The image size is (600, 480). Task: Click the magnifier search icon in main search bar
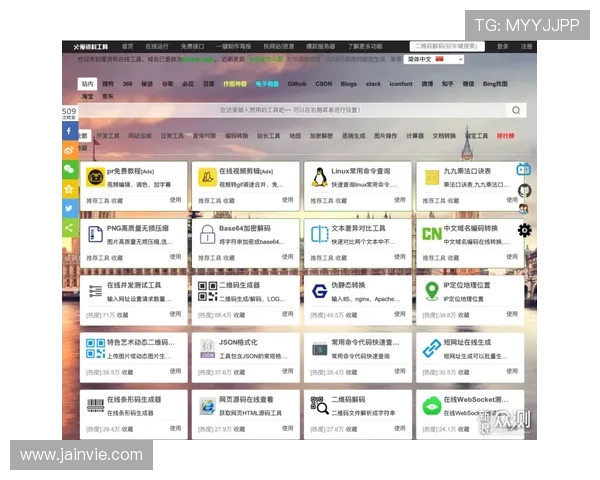[516, 110]
